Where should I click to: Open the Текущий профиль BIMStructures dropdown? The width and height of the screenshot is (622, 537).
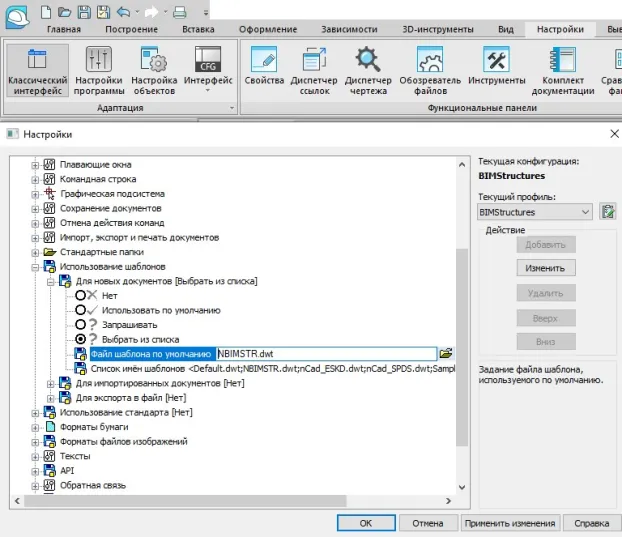(x=535, y=212)
